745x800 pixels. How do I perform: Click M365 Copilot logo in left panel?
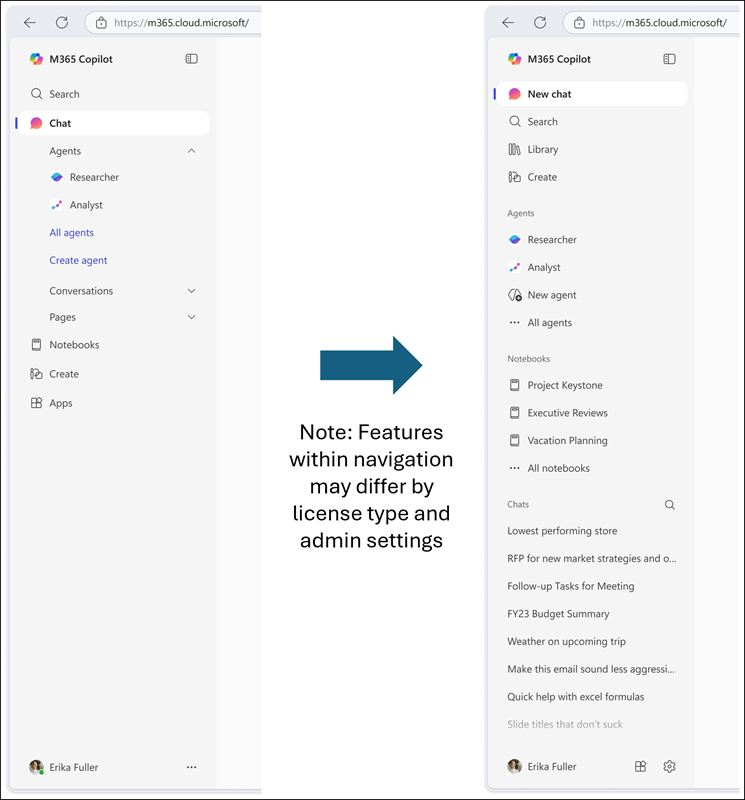pos(36,59)
